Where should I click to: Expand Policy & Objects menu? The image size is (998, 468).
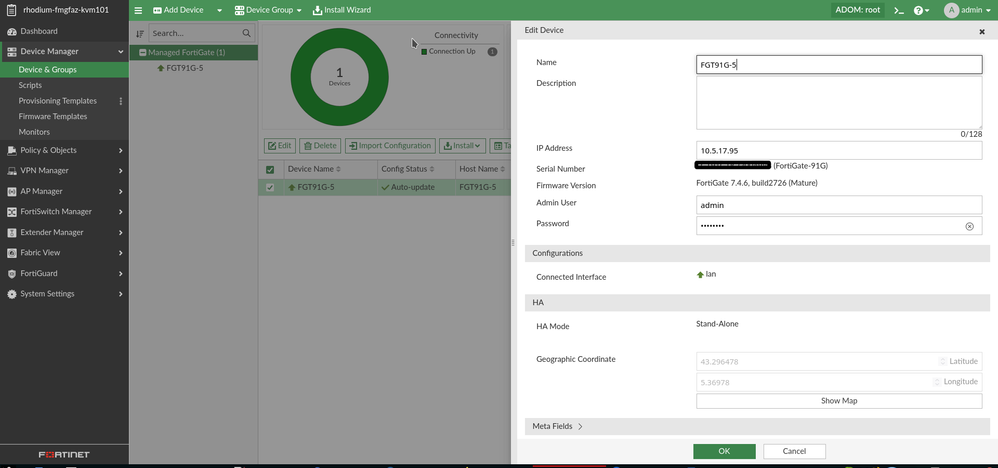[x=121, y=150]
